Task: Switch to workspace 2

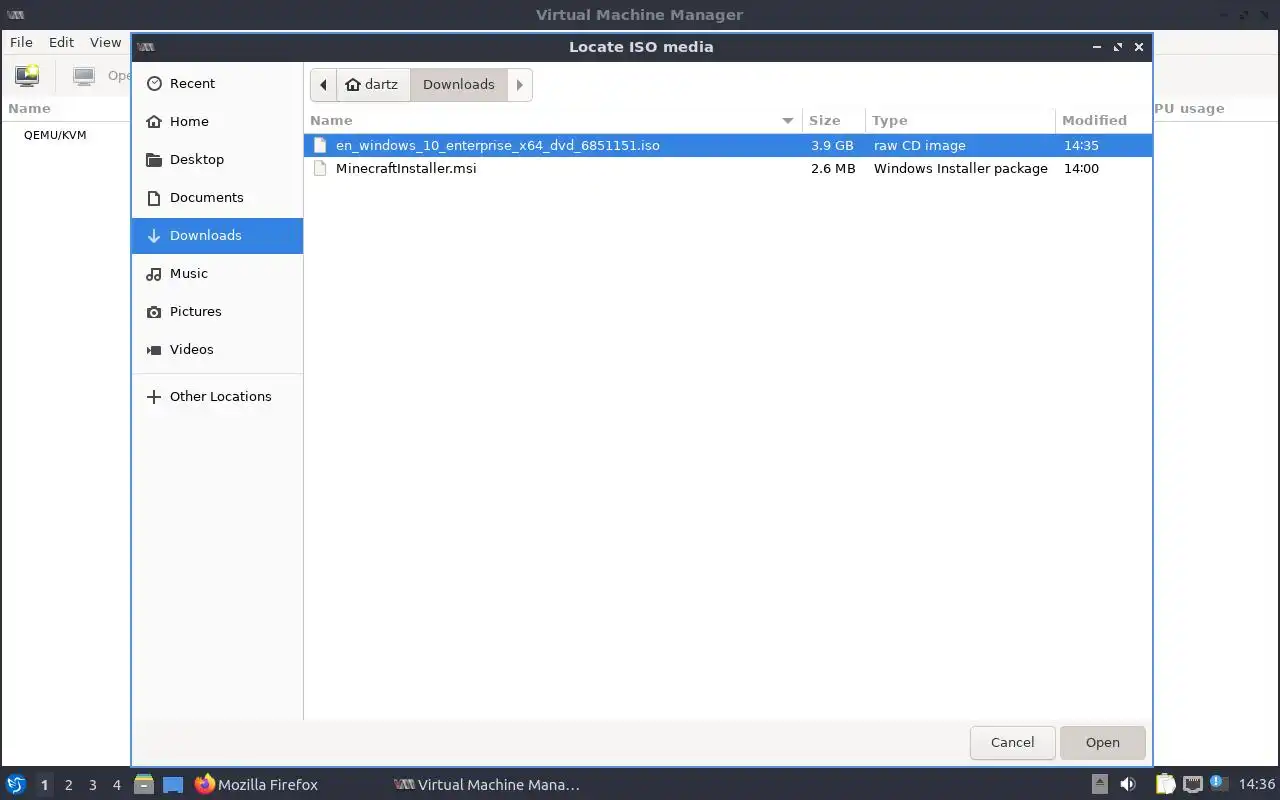Action: [x=68, y=785]
